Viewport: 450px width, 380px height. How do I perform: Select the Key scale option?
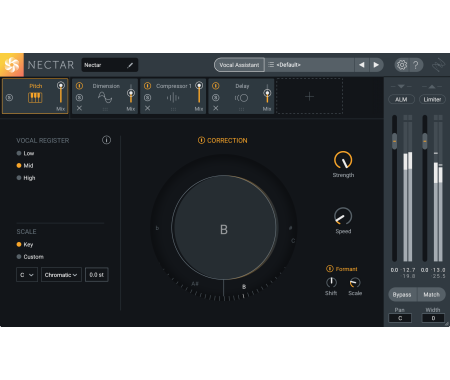pos(25,244)
